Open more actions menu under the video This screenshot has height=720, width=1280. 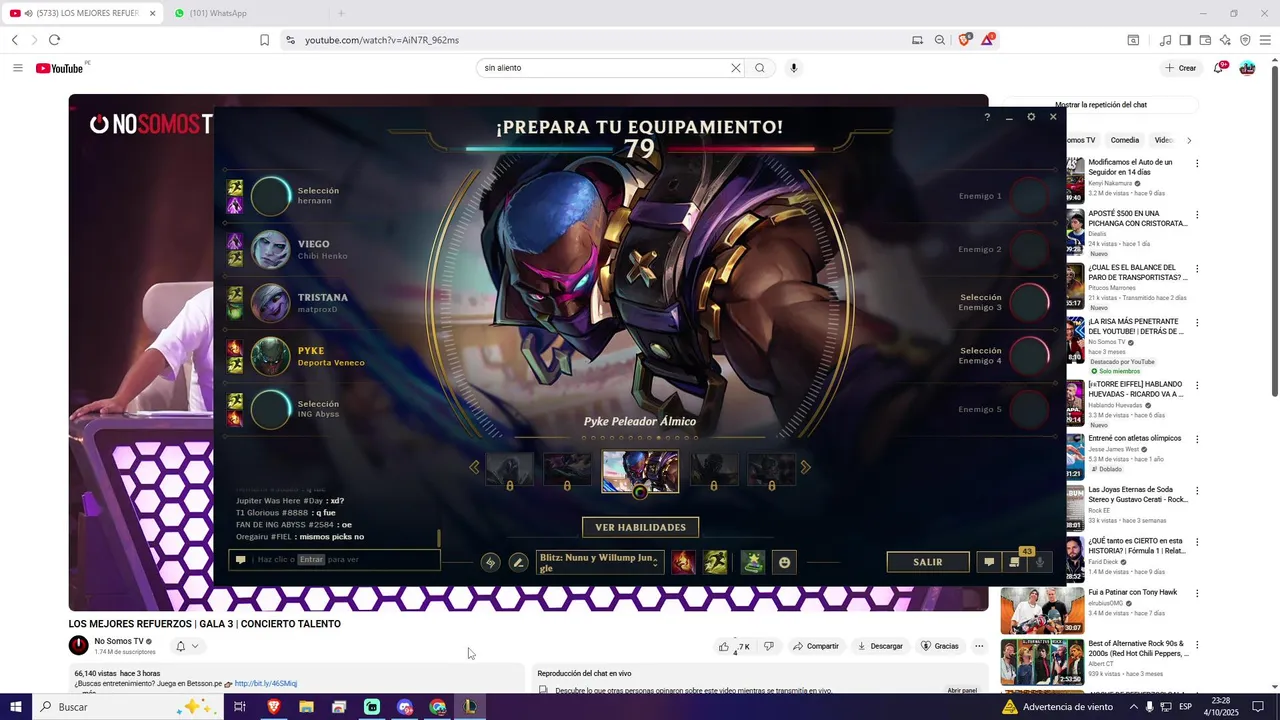coord(979,646)
